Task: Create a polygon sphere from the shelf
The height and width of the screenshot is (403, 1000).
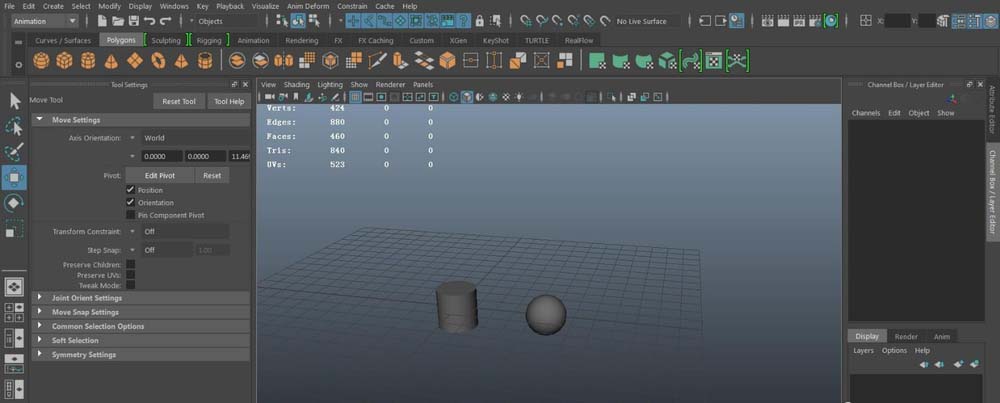Action: [x=41, y=61]
